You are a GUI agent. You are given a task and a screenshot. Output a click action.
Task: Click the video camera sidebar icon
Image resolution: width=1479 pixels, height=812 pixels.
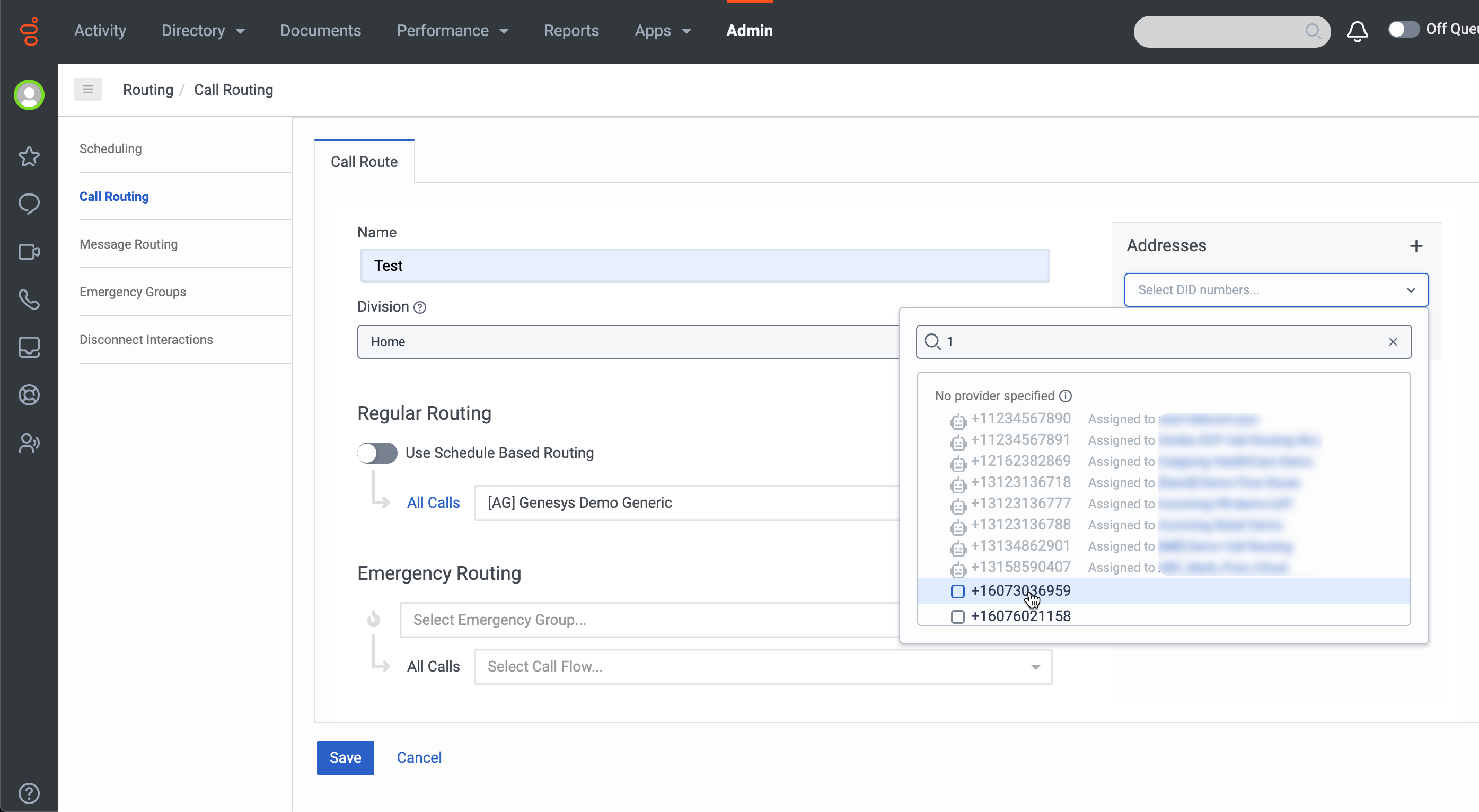coord(29,252)
